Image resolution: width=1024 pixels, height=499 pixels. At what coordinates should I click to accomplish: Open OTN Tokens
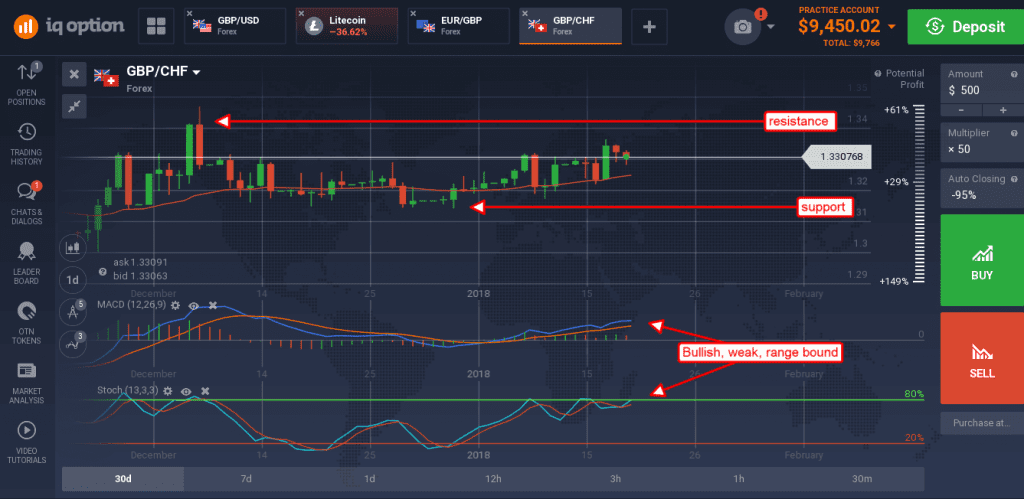(27, 323)
